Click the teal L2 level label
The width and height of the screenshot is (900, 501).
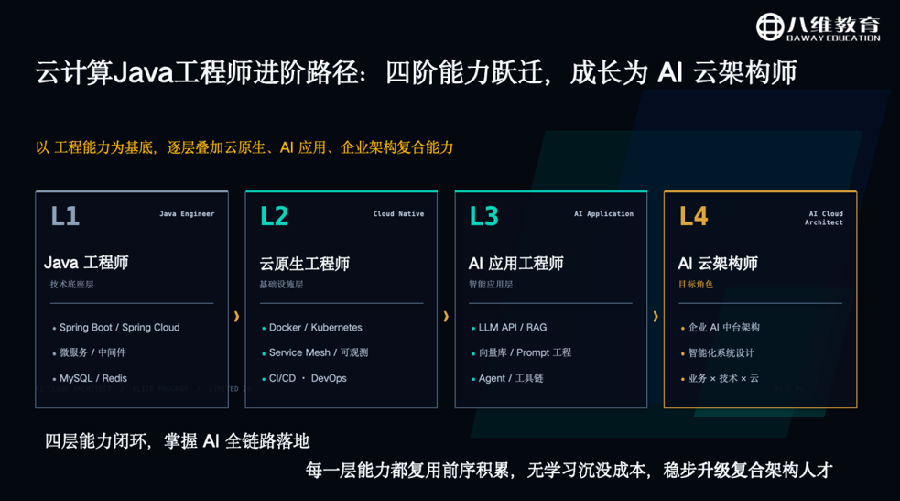(274, 216)
